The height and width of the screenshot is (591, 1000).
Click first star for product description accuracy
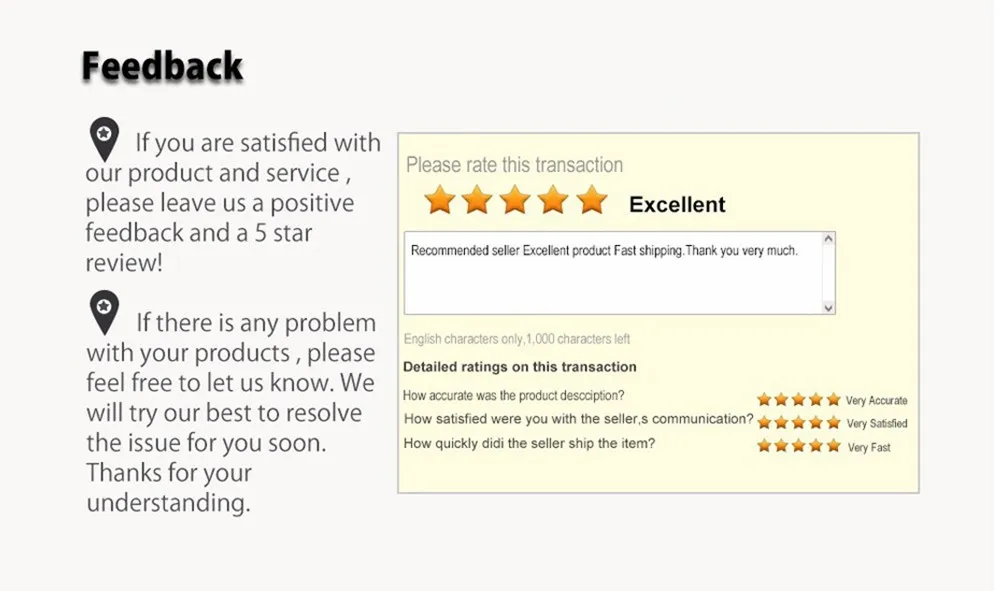click(764, 400)
